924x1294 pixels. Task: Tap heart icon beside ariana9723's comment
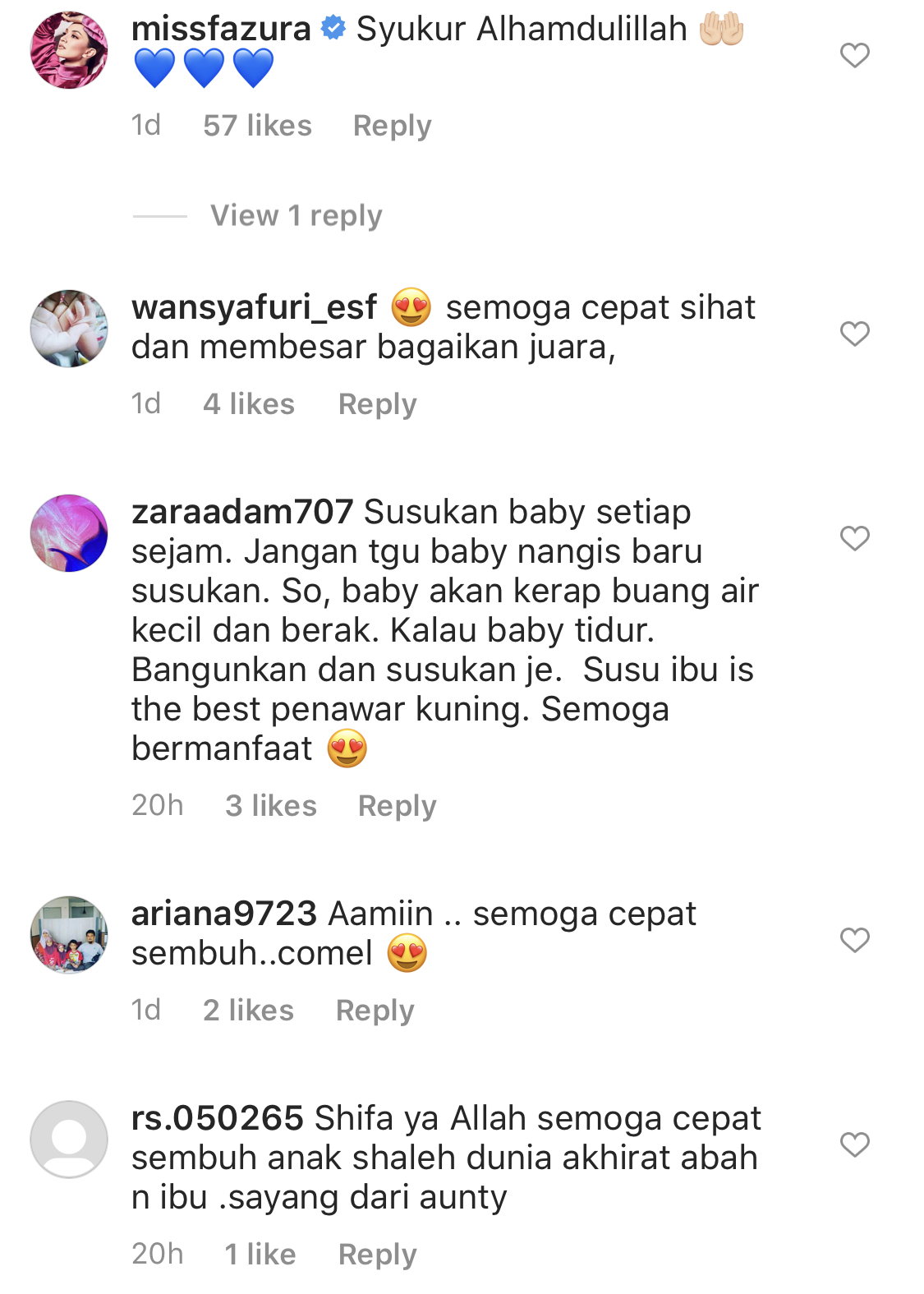click(854, 940)
